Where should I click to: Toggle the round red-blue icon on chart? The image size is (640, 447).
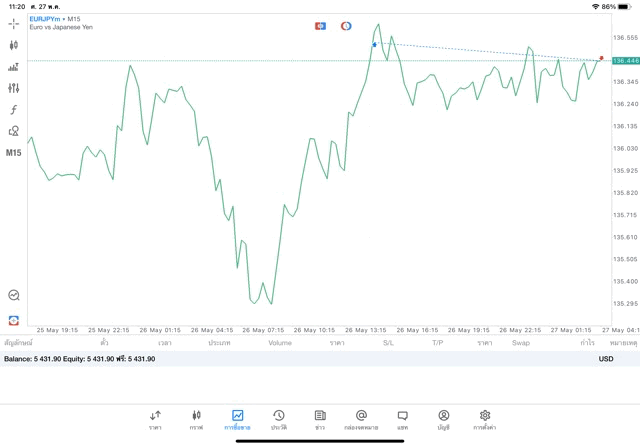(x=346, y=26)
